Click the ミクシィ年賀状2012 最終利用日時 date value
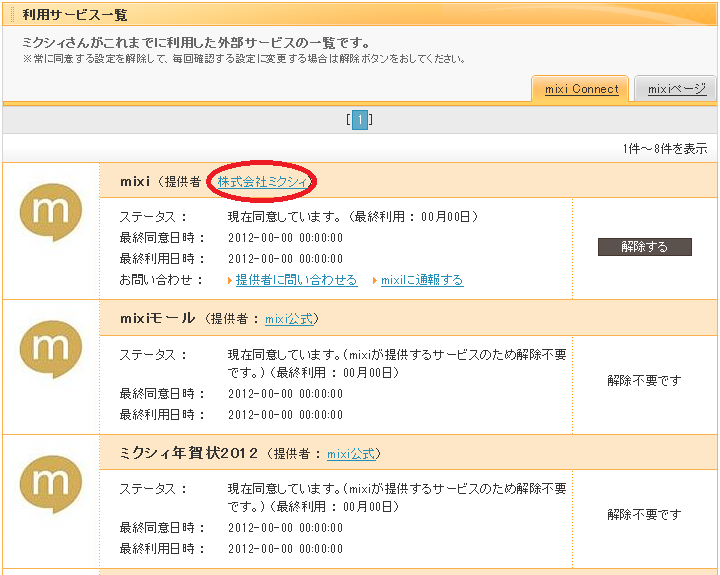Viewport: 720px width, 575px height. click(x=285, y=548)
